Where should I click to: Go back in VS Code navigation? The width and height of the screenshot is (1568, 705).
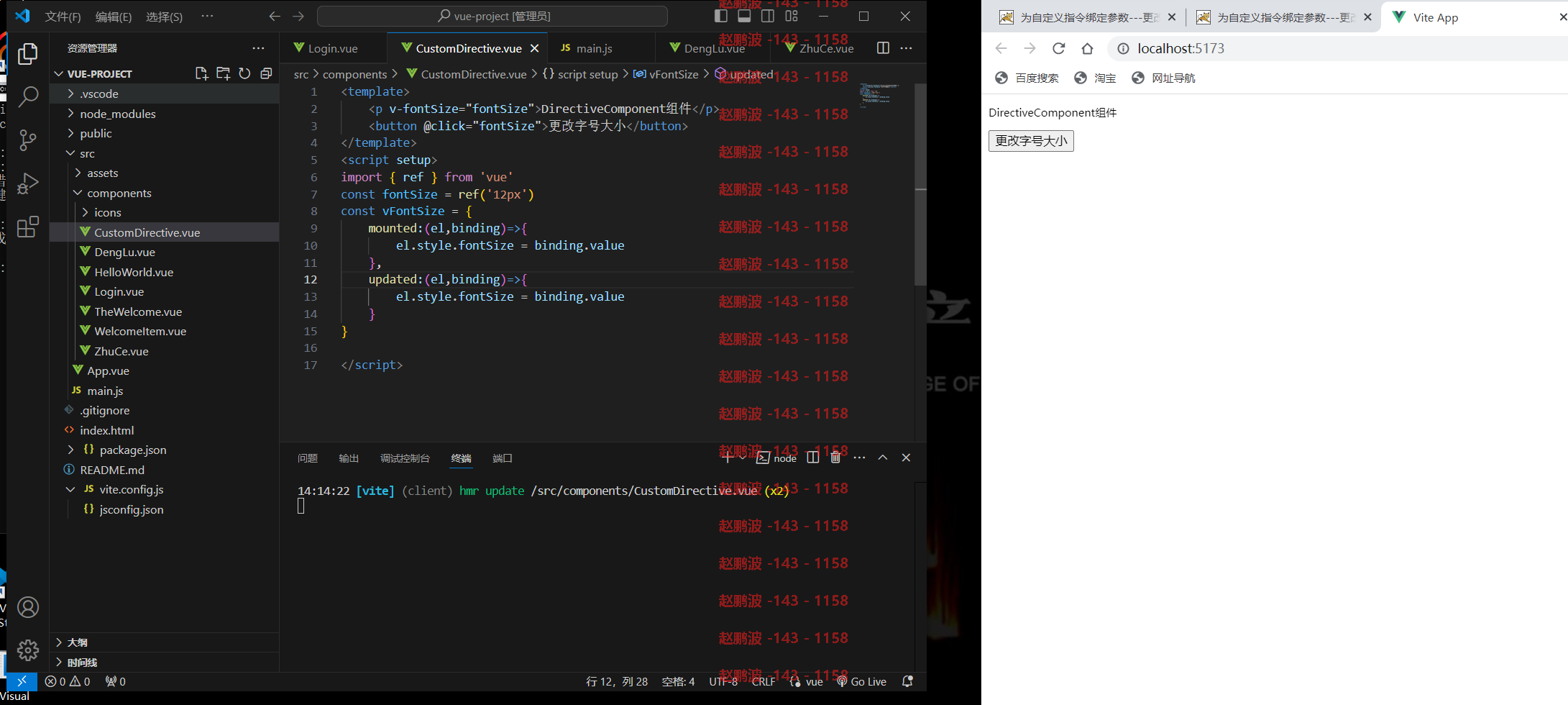tap(275, 16)
